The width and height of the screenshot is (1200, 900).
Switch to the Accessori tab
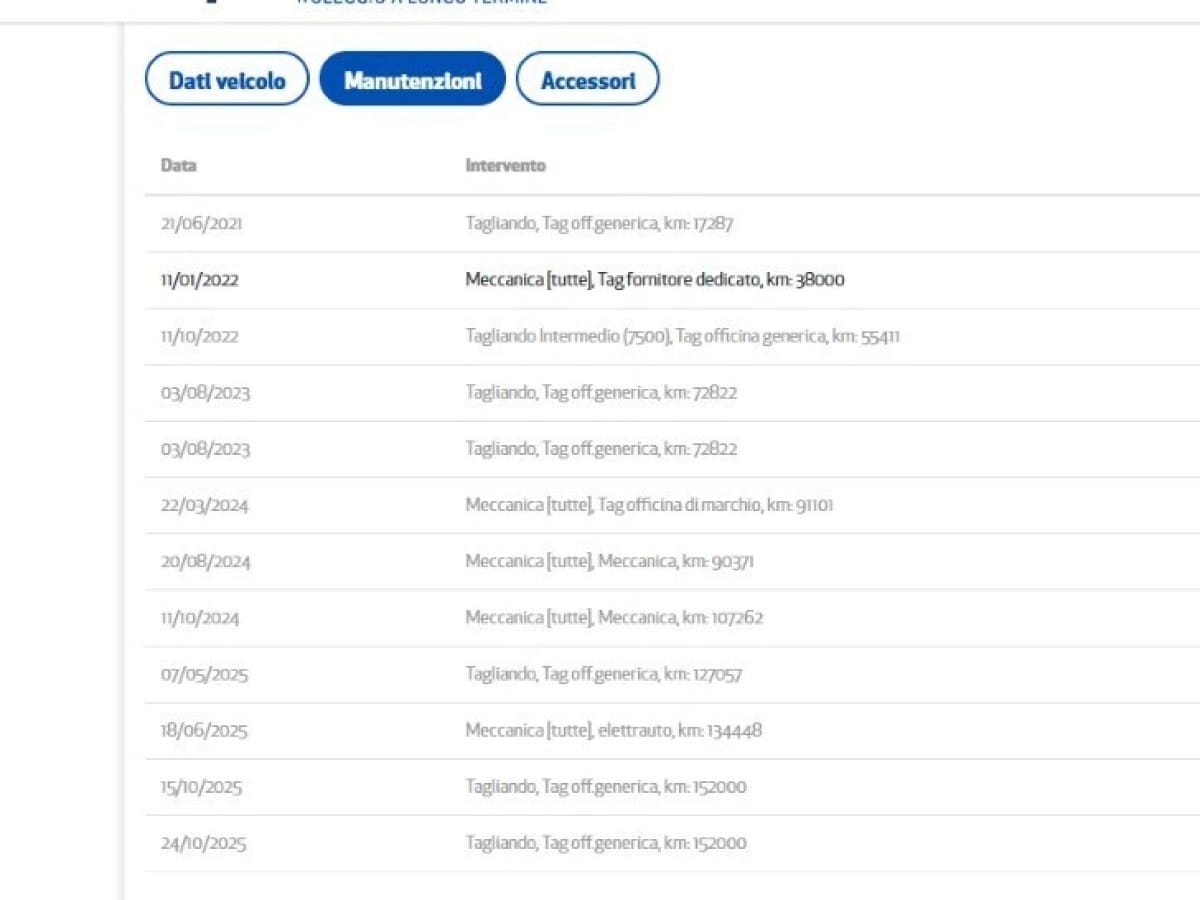click(x=587, y=80)
